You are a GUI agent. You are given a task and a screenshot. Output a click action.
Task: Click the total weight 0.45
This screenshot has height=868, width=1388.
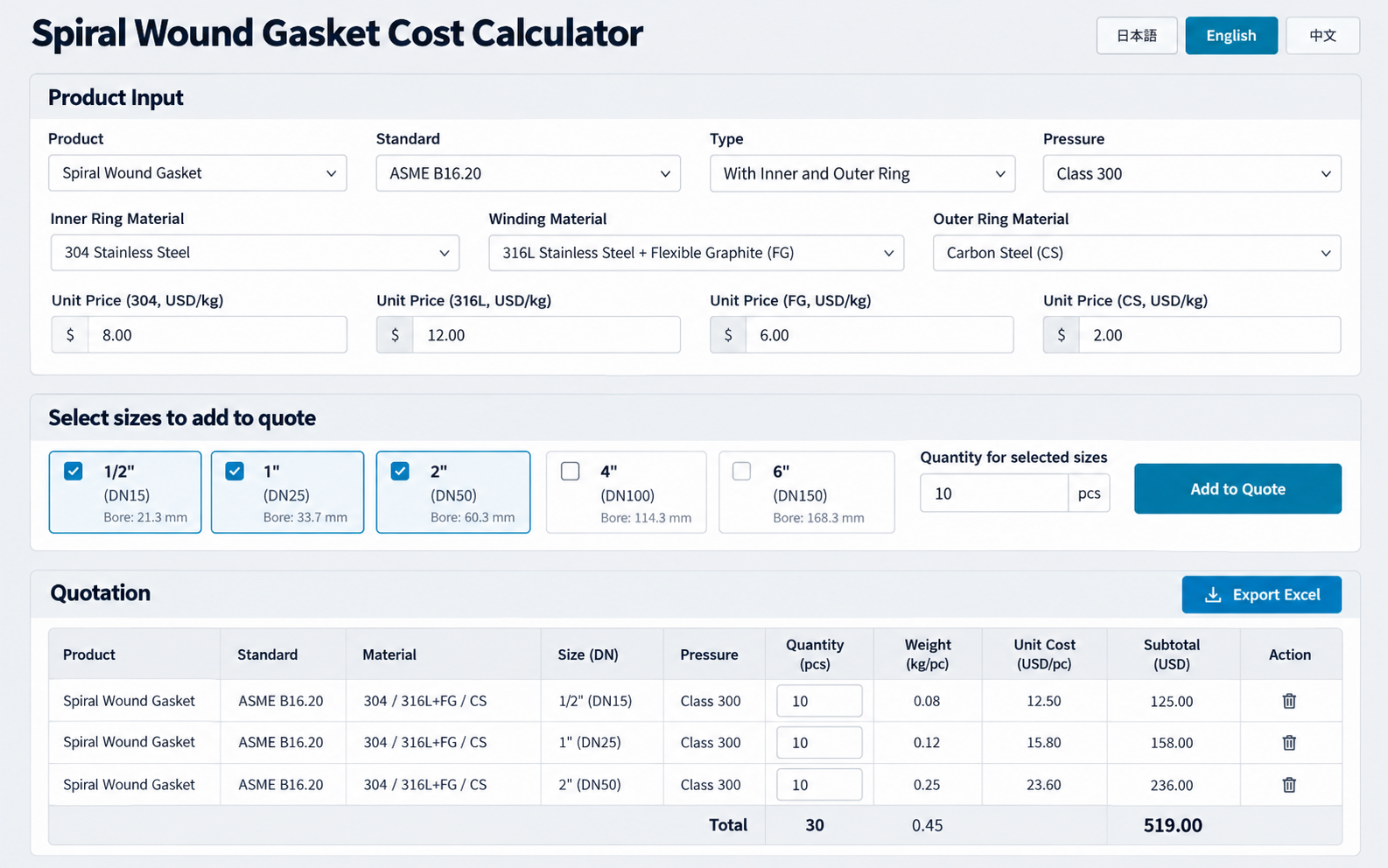[928, 825]
